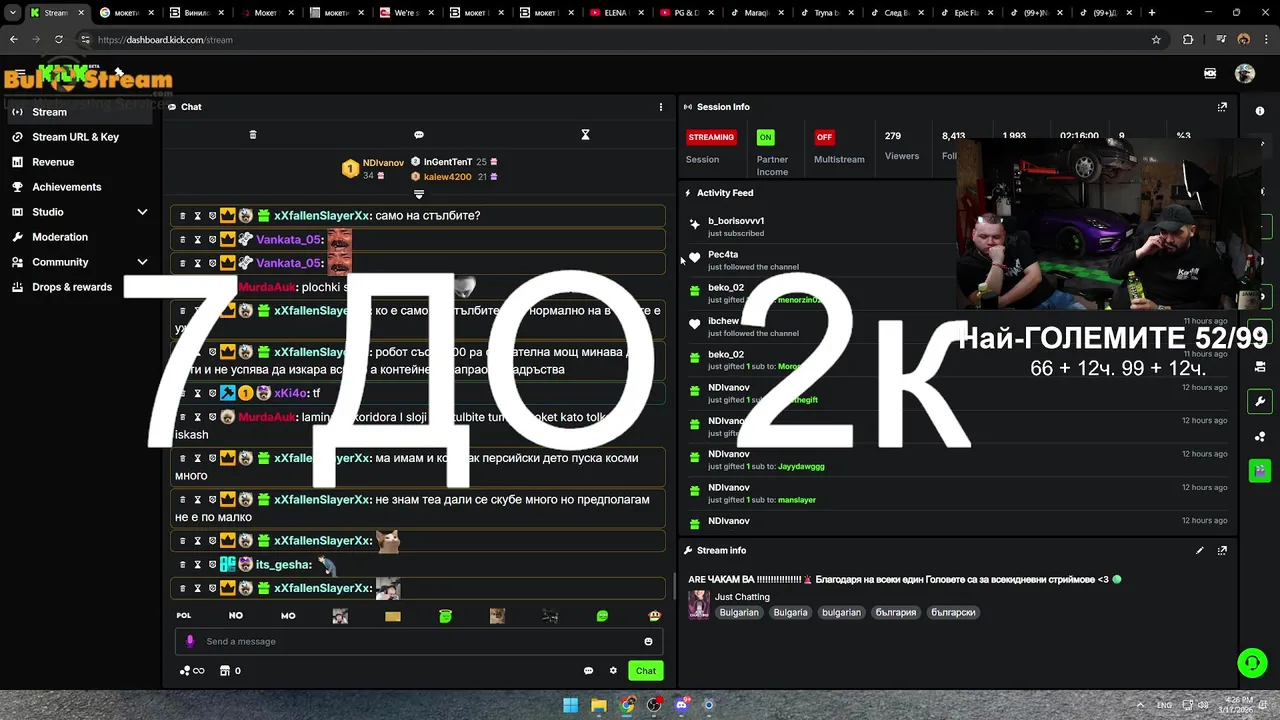Click the Bulgaria tag
The image size is (1280, 720).
coord(790,612)
